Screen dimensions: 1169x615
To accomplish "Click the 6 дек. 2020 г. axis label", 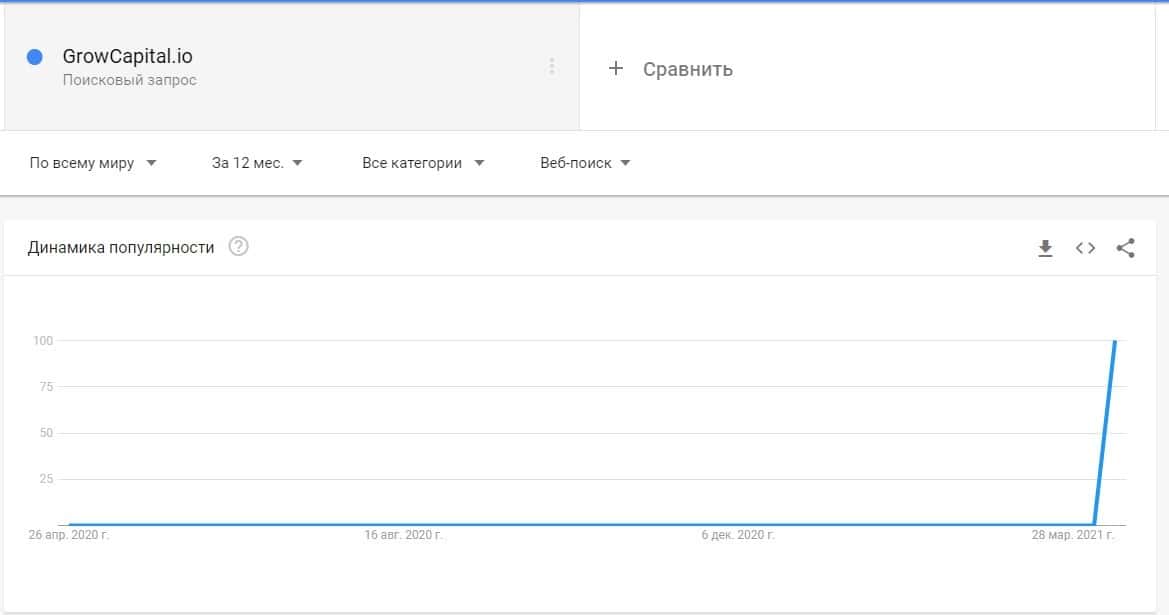I will [x=738, y=536].
